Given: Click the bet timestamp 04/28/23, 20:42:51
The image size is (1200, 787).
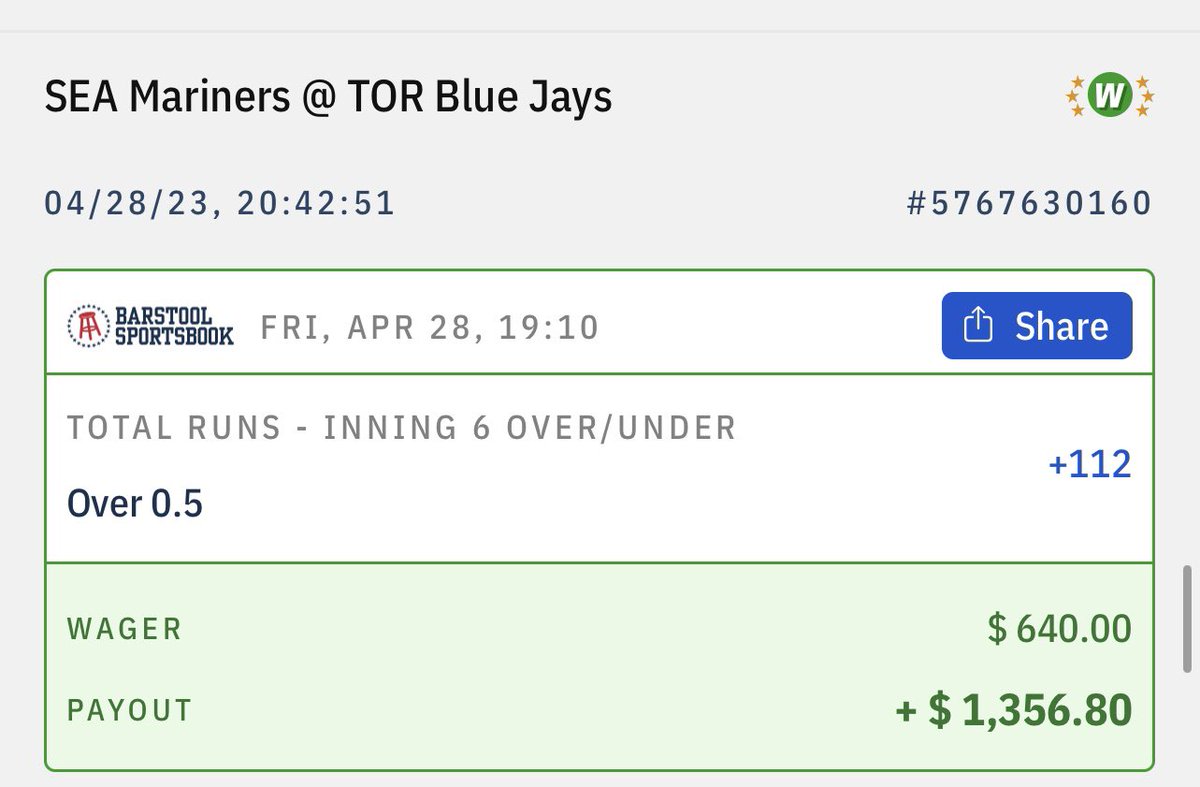Looking at the screenshot, I should pyautogui.click(x=220, y=204).
